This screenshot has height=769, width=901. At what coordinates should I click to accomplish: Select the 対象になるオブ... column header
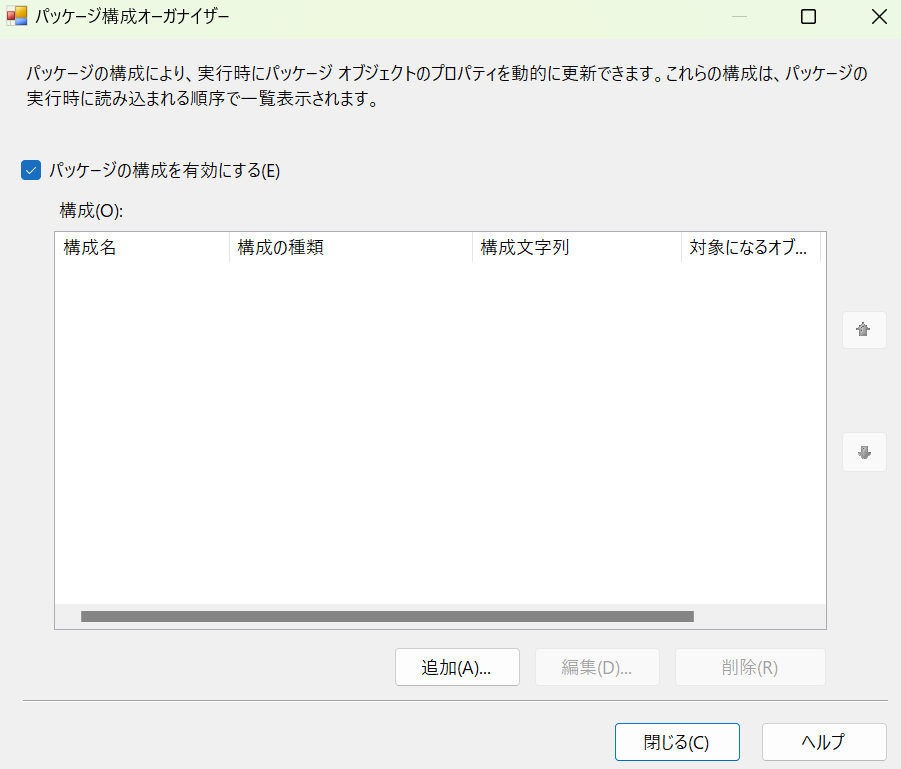[x=751, y=248]
